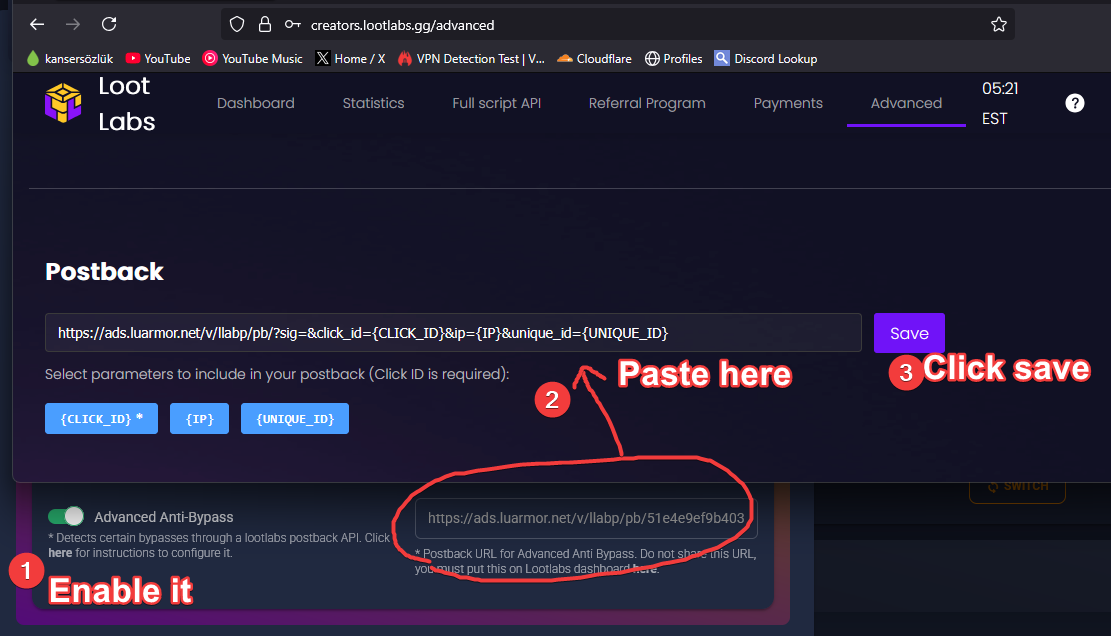Insert the {CLICK_ID} parameter
Screen dimensions: 1111x636
pos(101,419)
